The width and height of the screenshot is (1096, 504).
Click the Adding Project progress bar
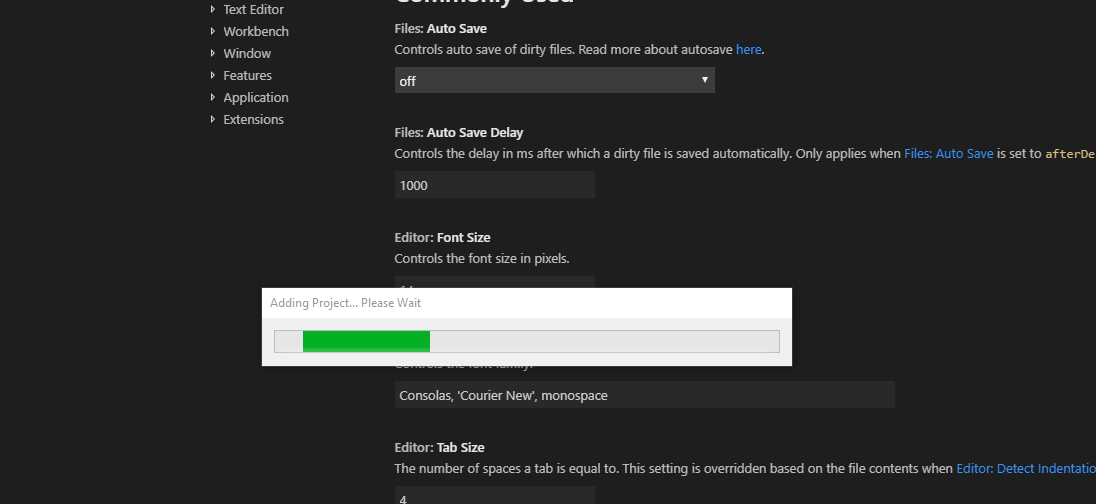coord(527,341)
